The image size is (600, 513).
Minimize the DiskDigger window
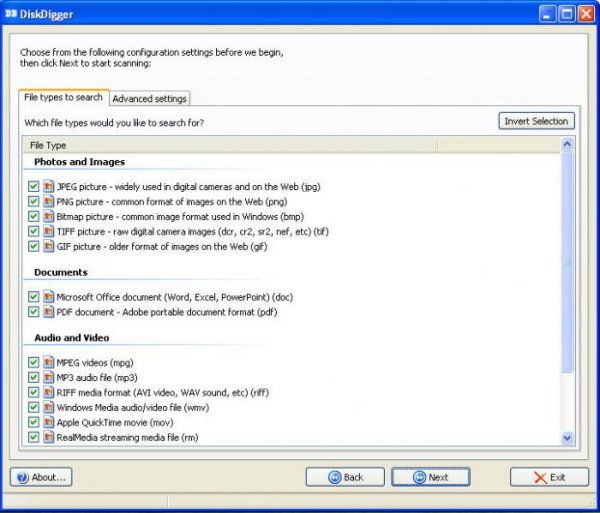click(x=547, y=14)
